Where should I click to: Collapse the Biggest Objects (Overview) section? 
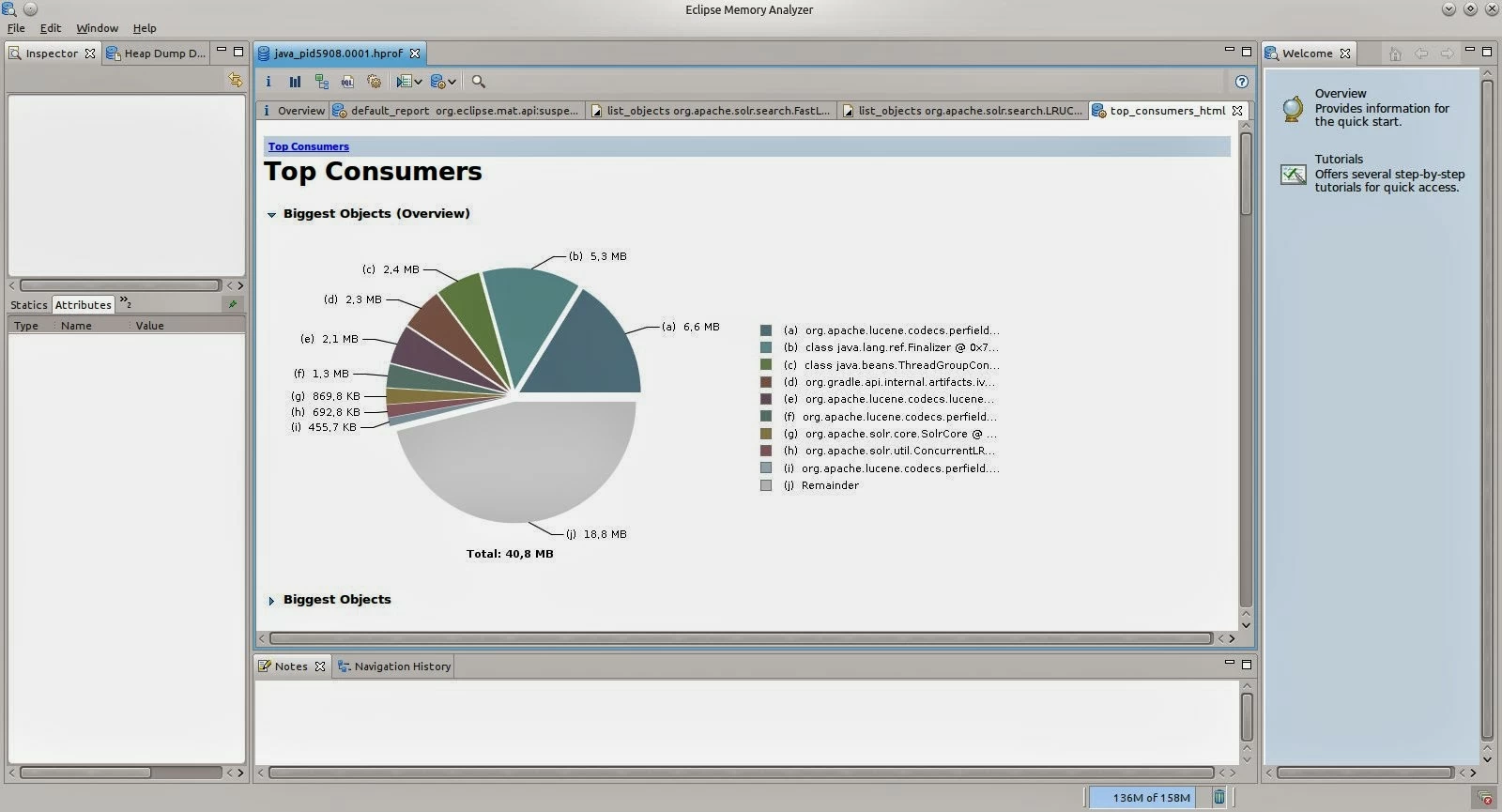point(271,214)
